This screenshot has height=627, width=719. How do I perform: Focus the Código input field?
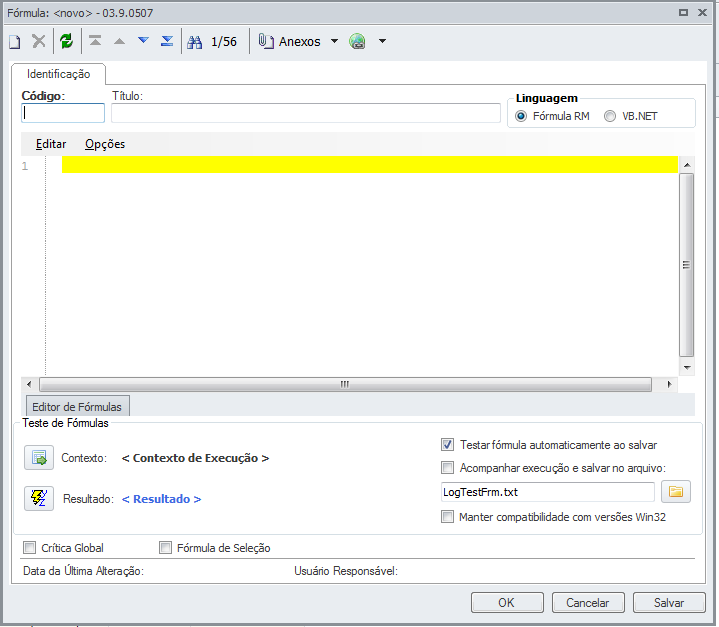[x=63, y=113]
